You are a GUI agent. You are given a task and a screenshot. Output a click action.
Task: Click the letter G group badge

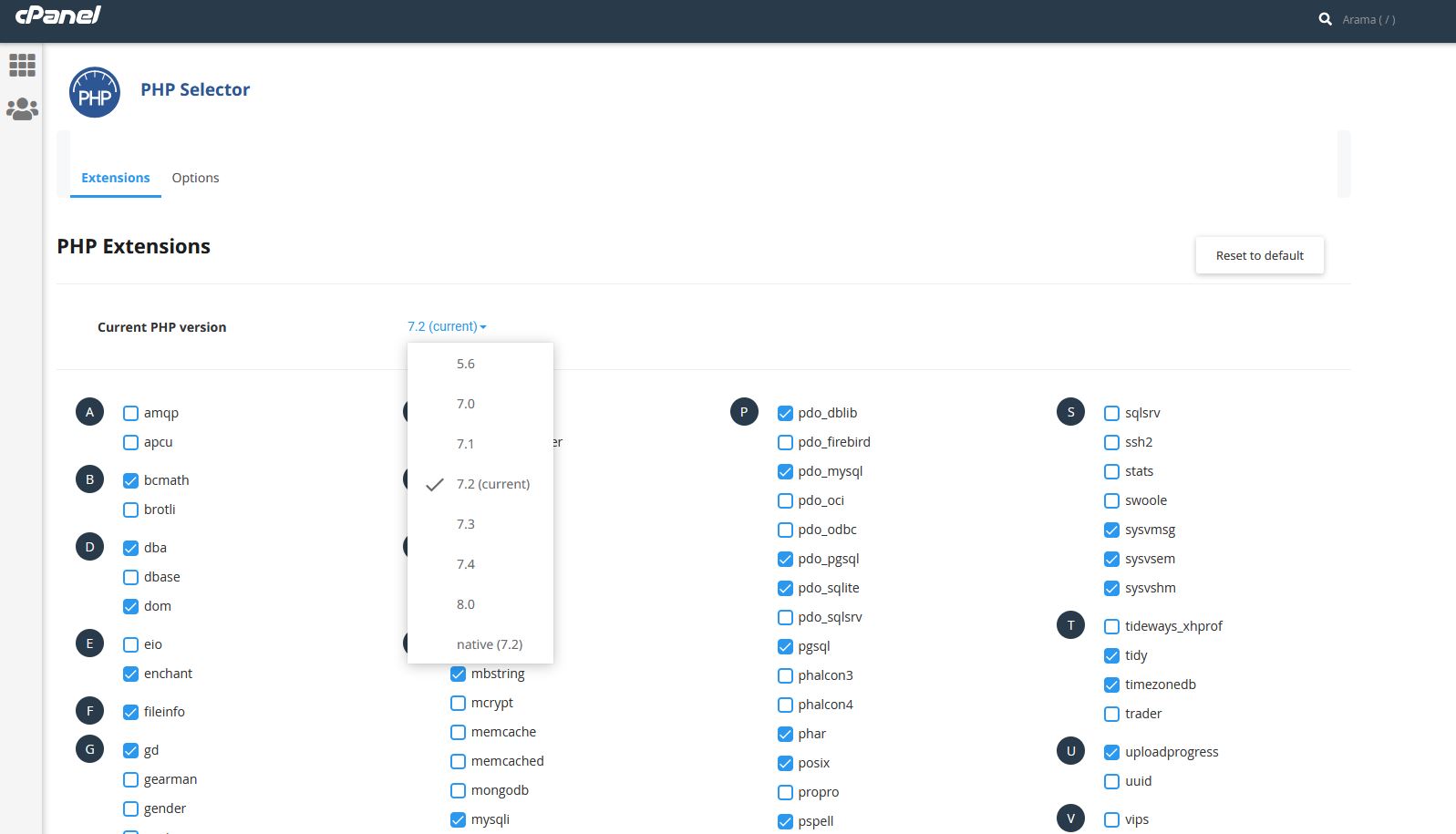[x=89, y=749]
